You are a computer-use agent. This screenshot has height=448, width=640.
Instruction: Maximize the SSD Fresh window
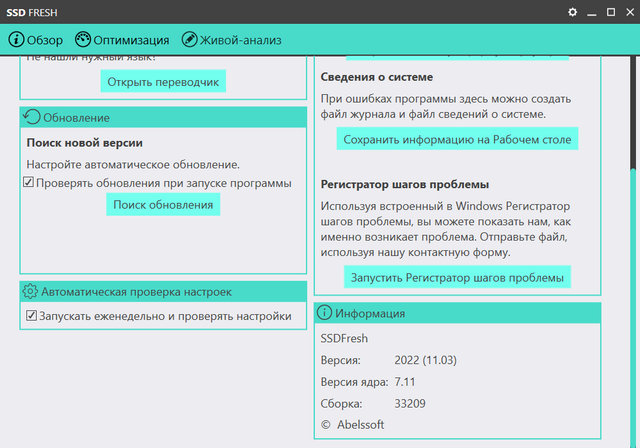(611, 12)
